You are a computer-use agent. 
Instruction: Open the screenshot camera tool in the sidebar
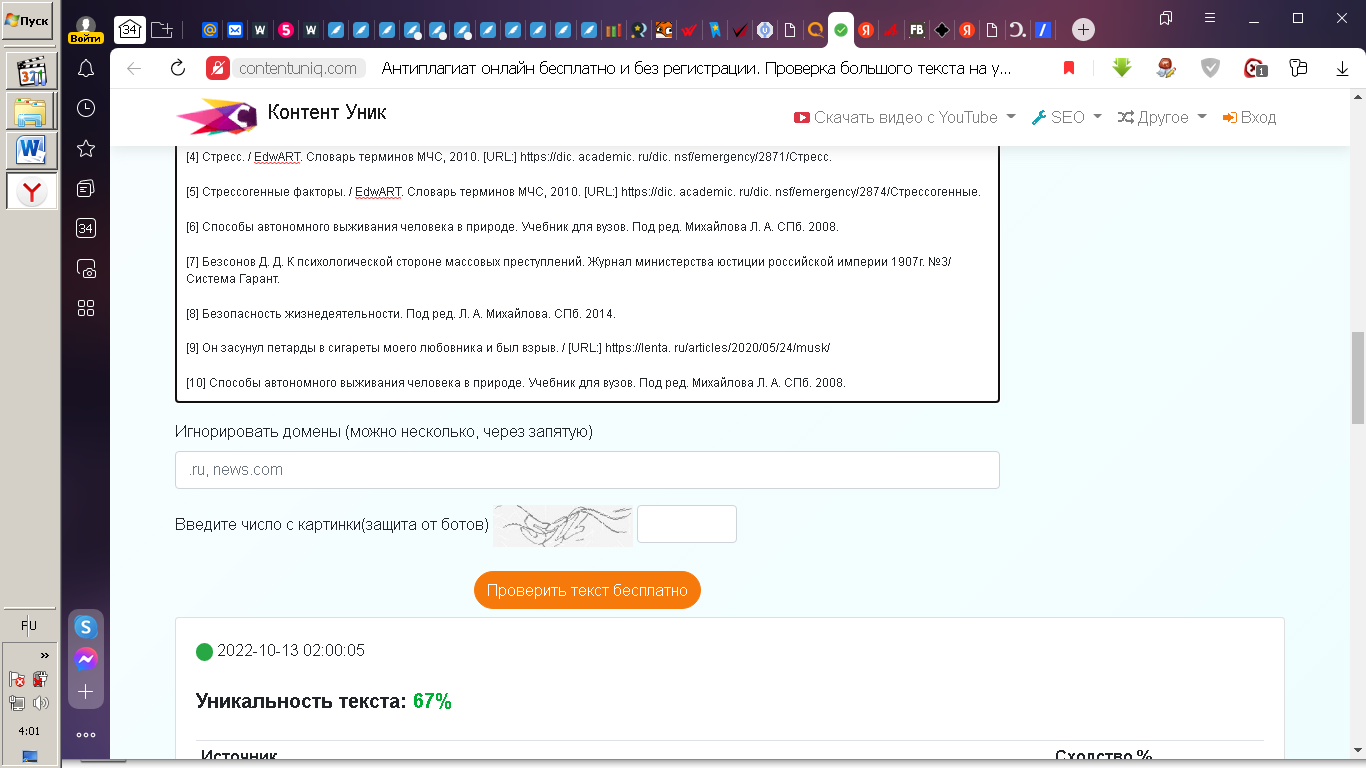click(x=86, y=268)
